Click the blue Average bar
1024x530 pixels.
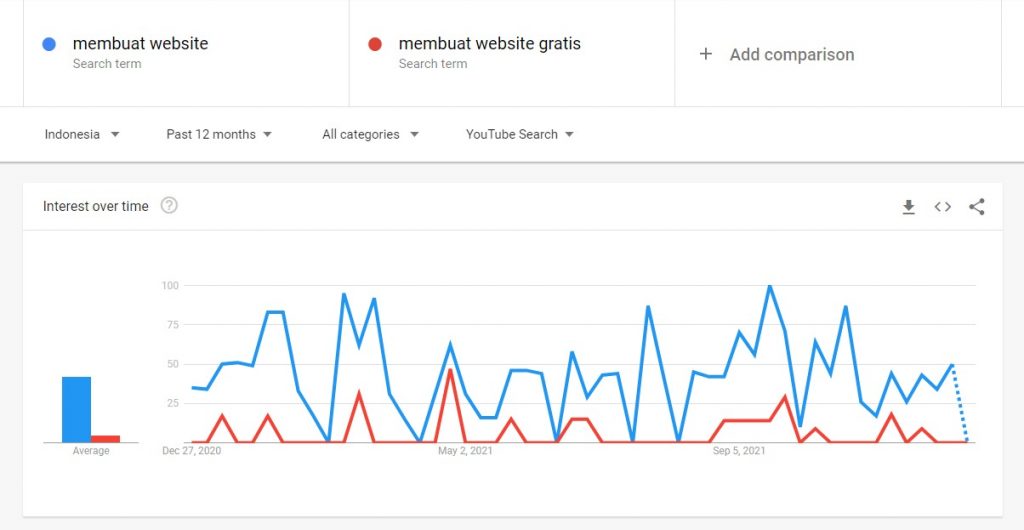click(x=76, y=409)
